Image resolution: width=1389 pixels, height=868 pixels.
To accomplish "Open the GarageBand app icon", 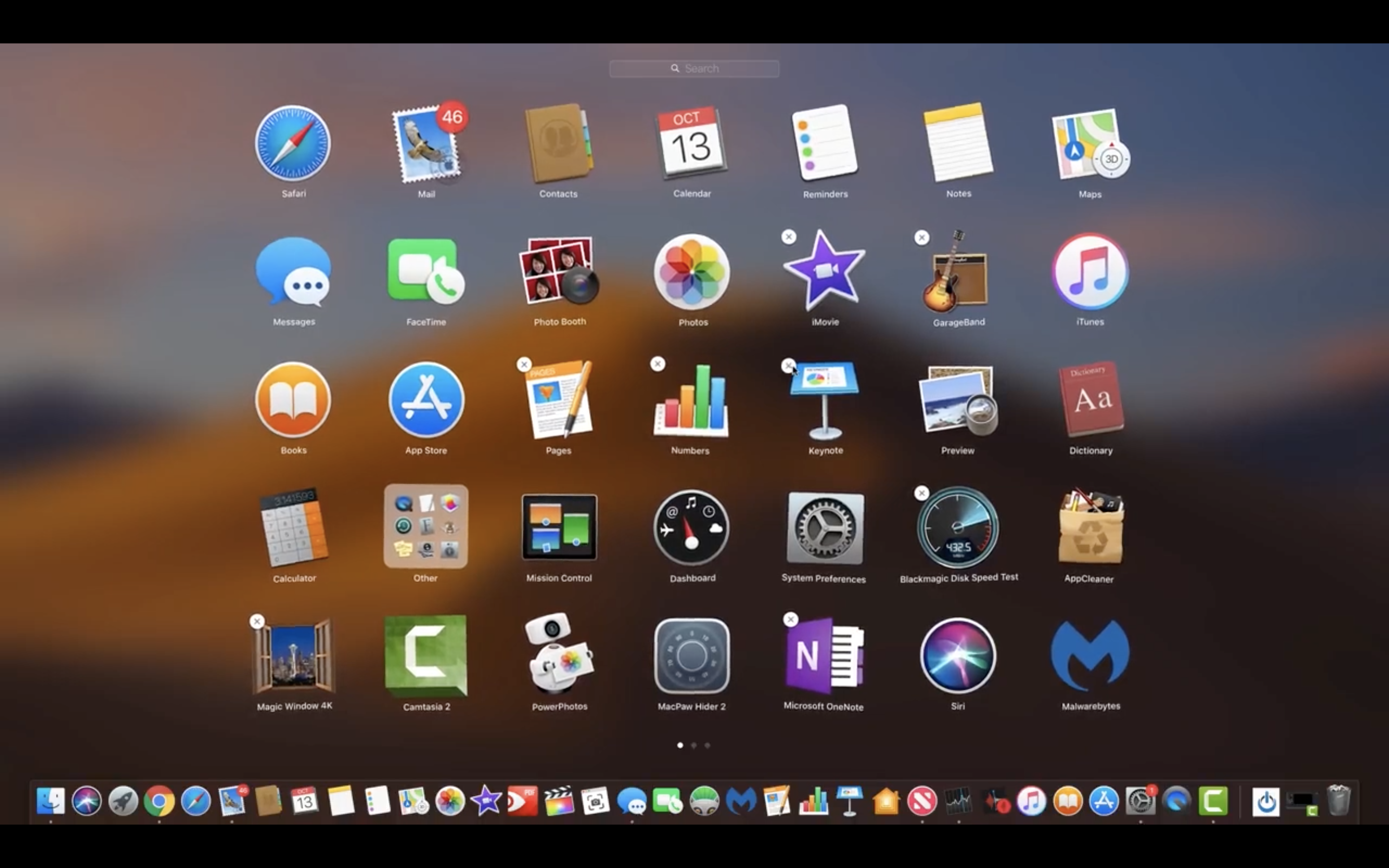I will 955,271.
